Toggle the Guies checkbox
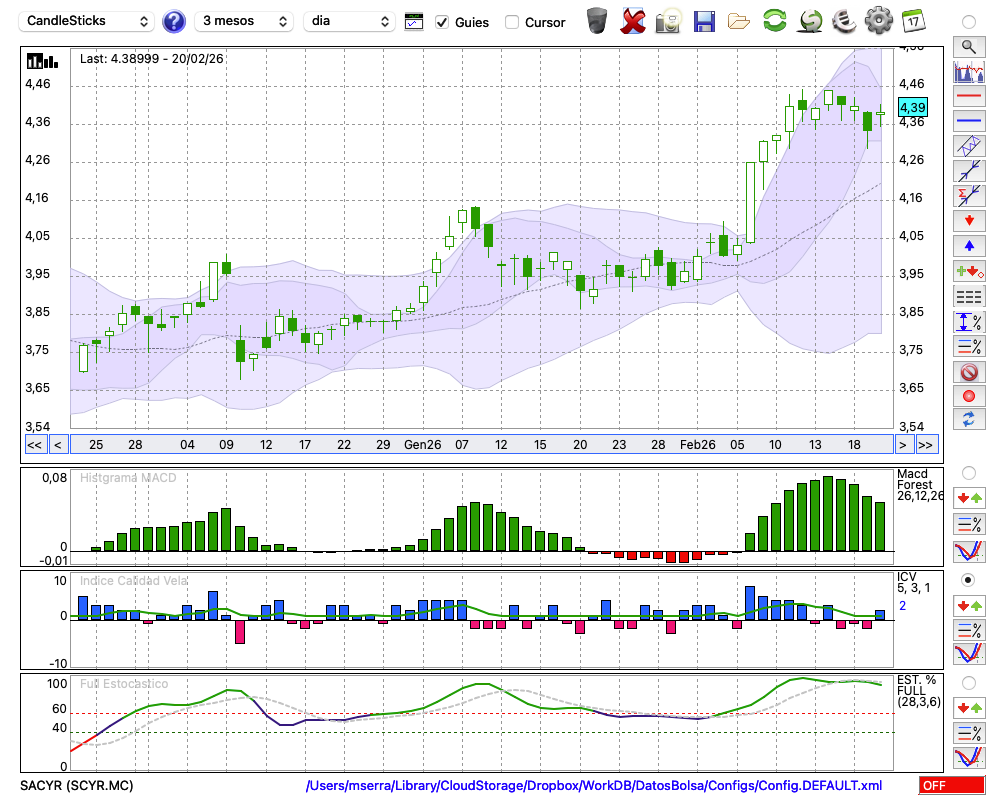Viewport: 1000px width, 800px height. (x=443, y=22)
